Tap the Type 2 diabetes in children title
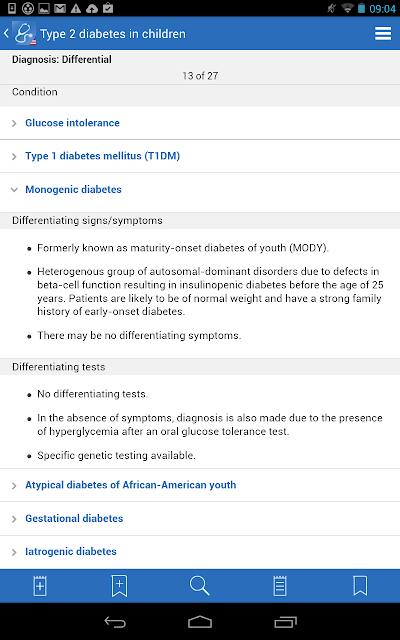The height and width of the screenshot is (640, 400). coord(113,34)
